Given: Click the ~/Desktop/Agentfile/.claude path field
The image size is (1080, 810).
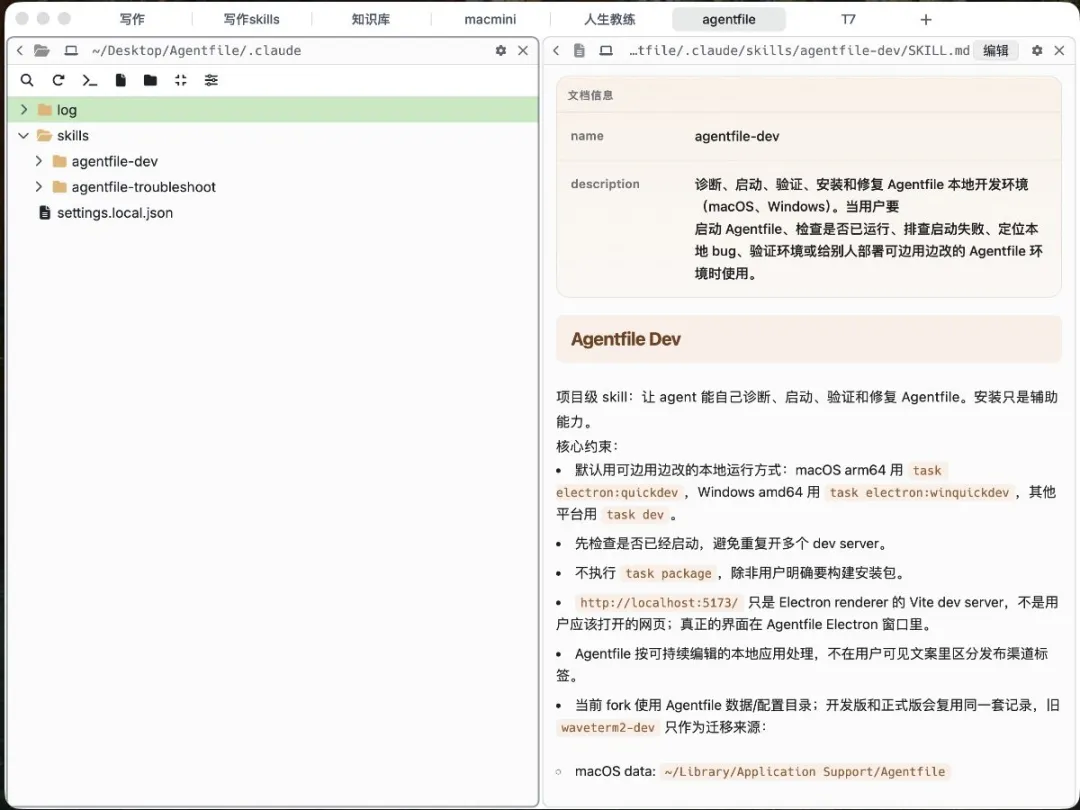Looking at the screenshot, I should (196, 50).
